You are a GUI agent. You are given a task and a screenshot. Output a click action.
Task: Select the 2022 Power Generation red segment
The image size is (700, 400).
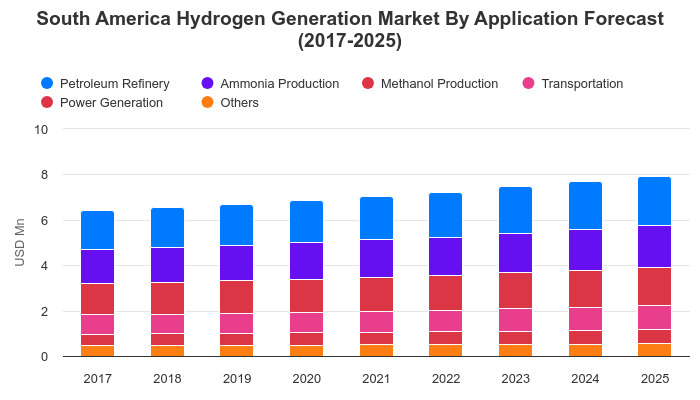coord(446,338)
